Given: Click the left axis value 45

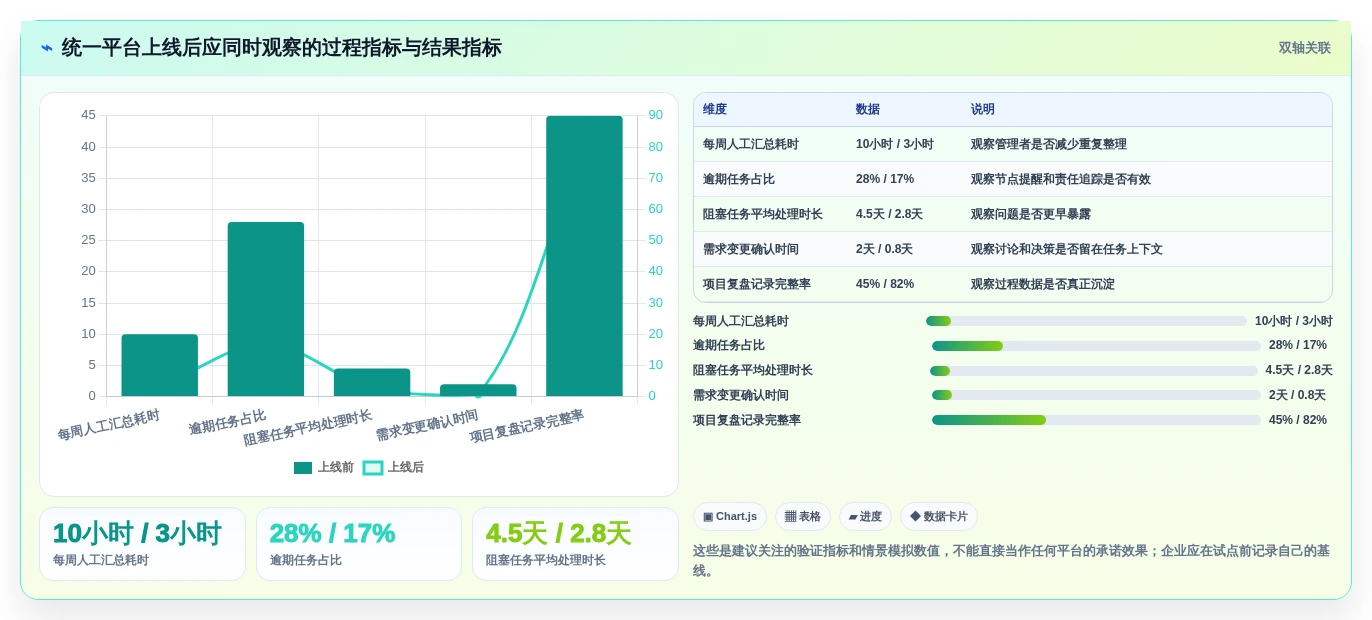Looking at the screenshot, I should click(88, 115).
